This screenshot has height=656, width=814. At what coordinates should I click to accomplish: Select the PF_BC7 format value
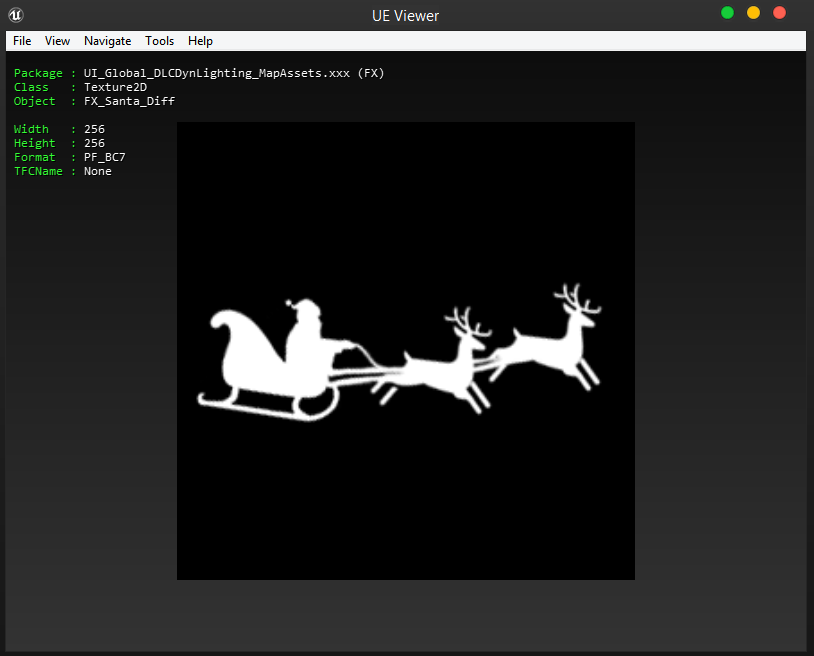point(105,157)
